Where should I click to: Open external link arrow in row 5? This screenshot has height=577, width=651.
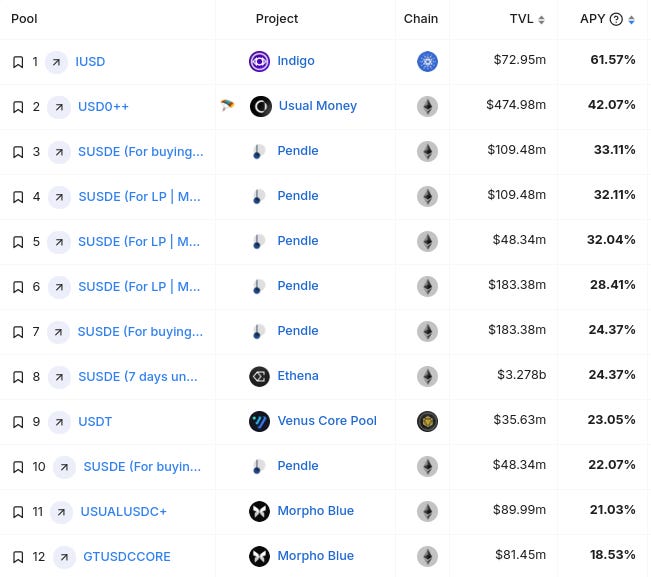point(59,242)
